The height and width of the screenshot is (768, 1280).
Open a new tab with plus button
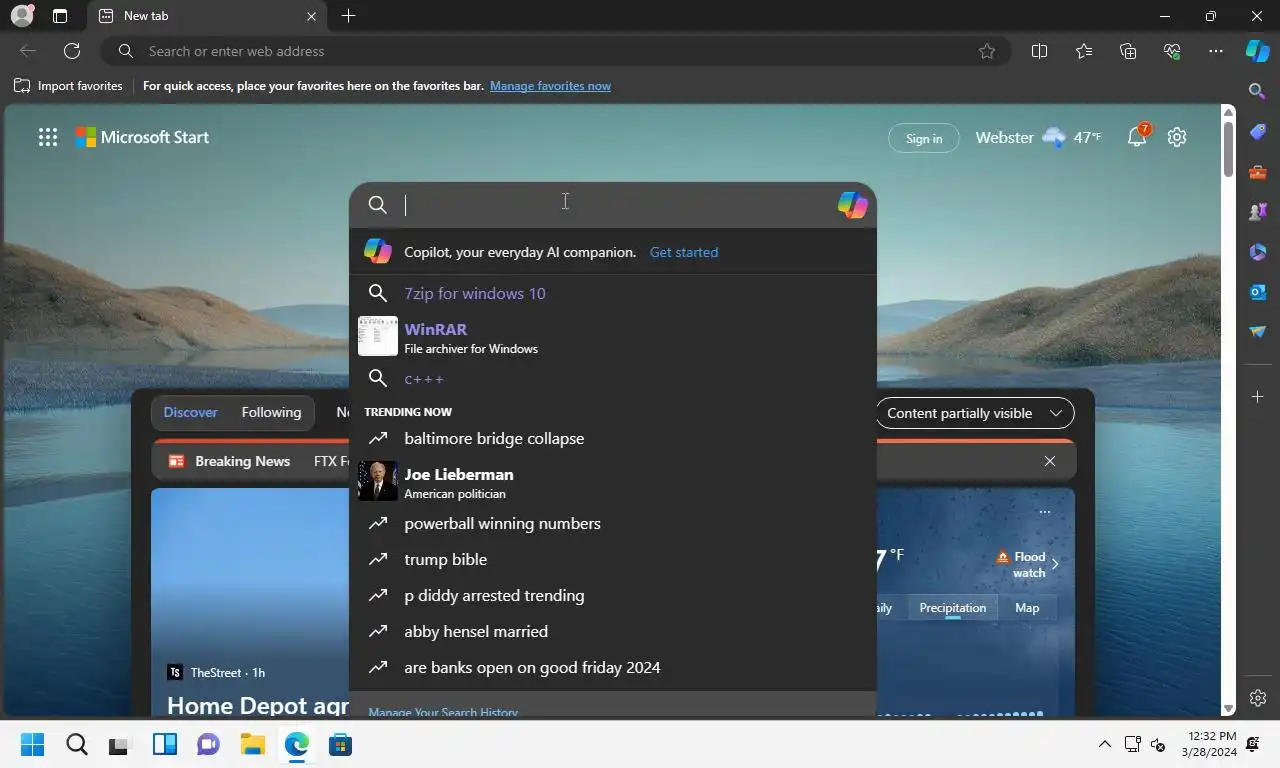348,16
